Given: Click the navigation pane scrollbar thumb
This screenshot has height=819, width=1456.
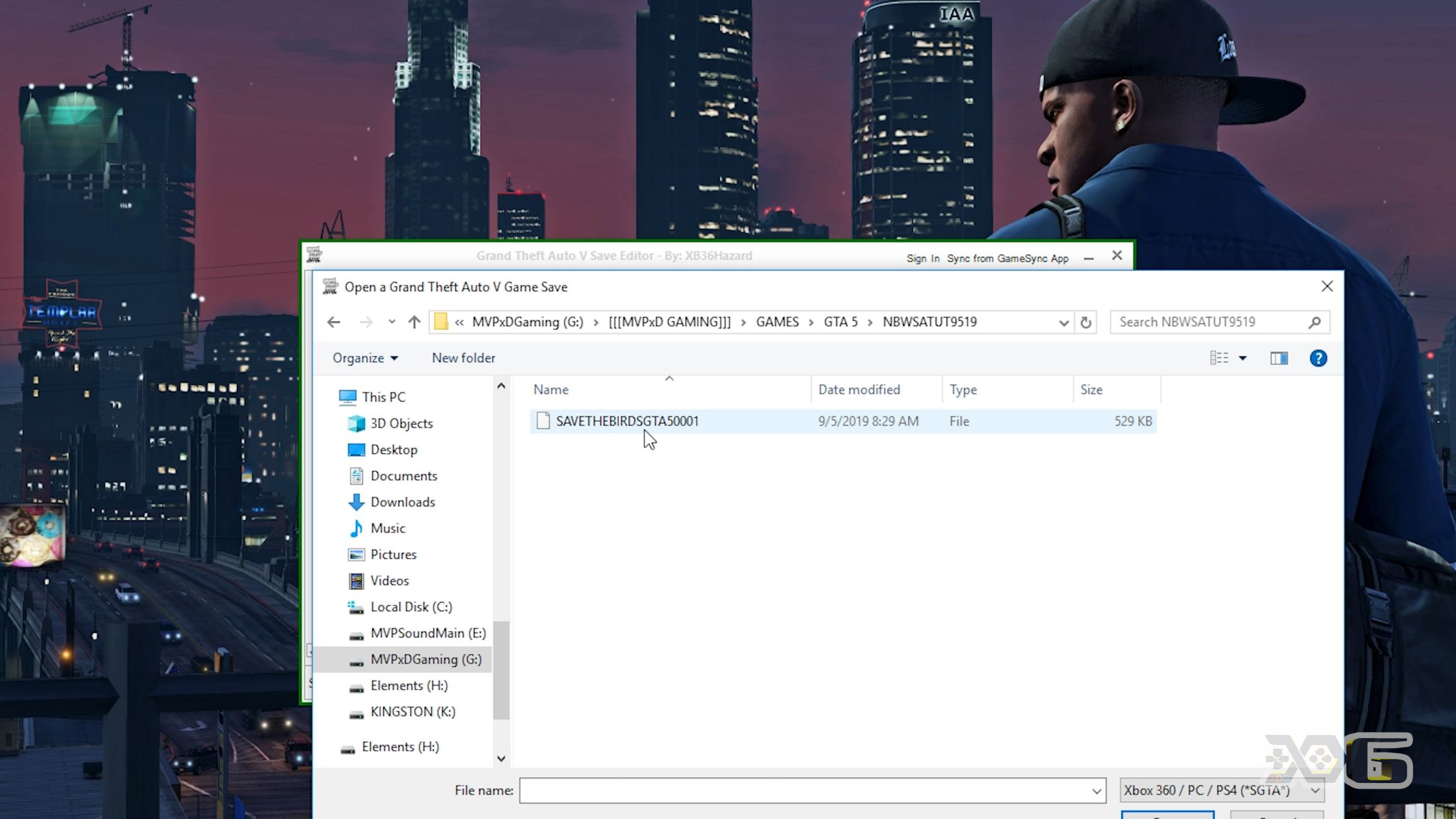Looking at the screenshot, I should [x=501, y=670].
